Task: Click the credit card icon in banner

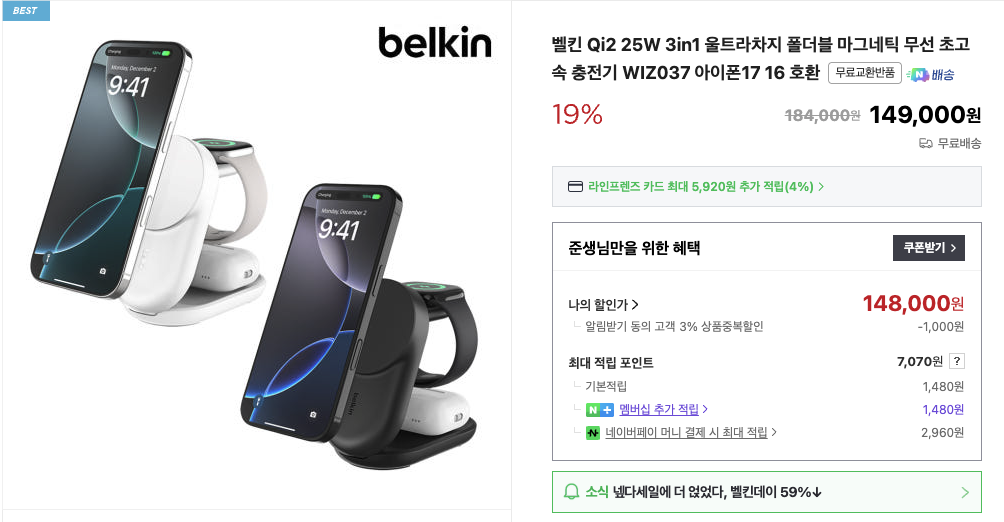Action: click(575, 187)
